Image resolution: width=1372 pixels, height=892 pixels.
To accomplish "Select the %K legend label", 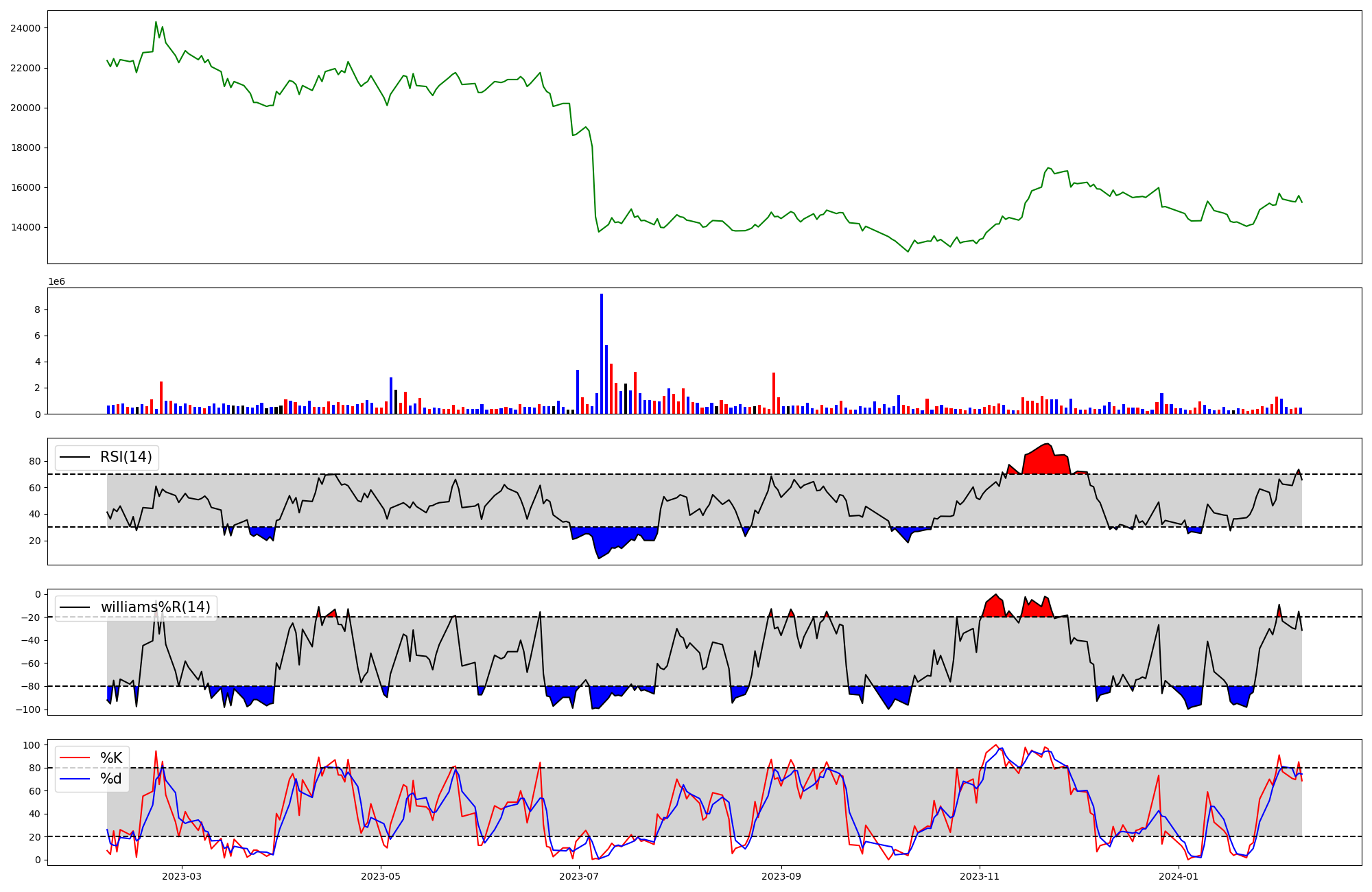I will pyautogui.click(x=111, y=758).
